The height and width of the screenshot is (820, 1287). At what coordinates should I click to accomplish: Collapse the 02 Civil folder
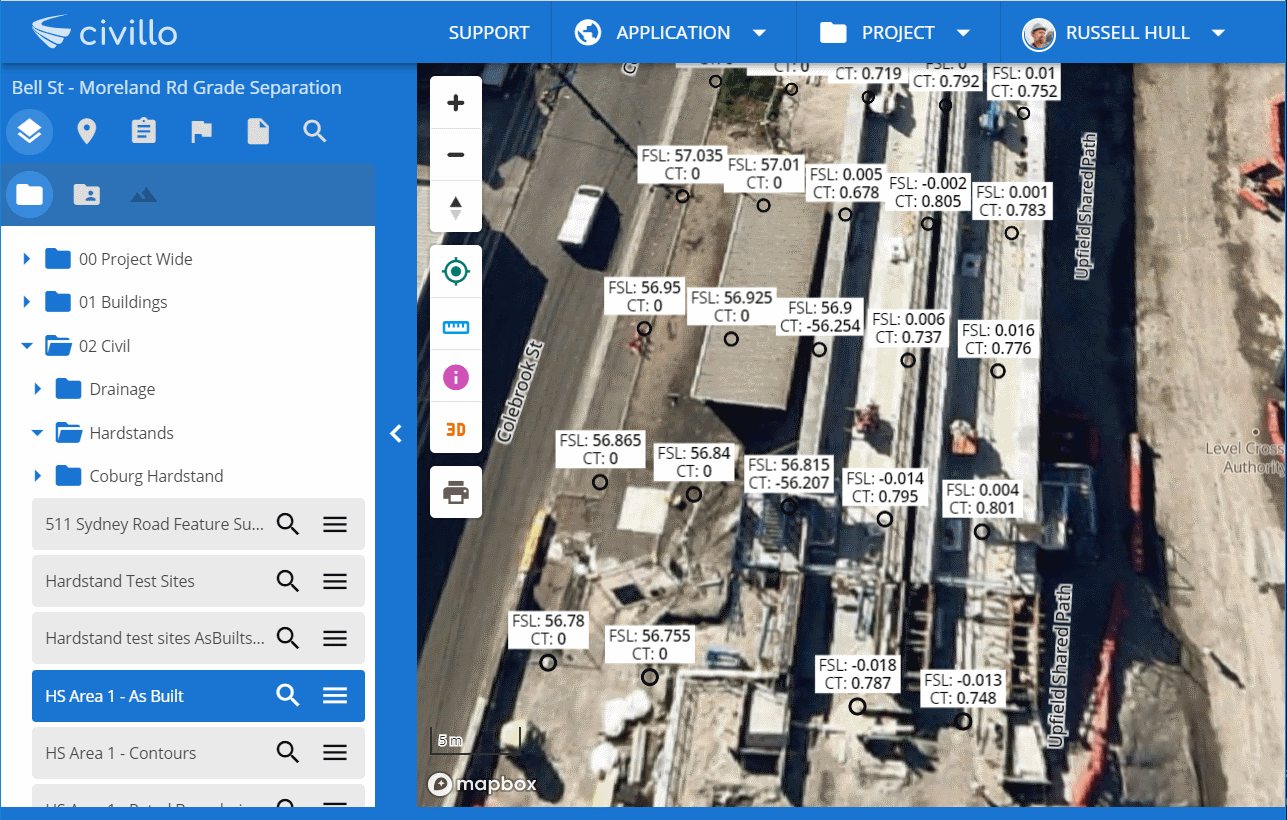click(x=27, y=346)
